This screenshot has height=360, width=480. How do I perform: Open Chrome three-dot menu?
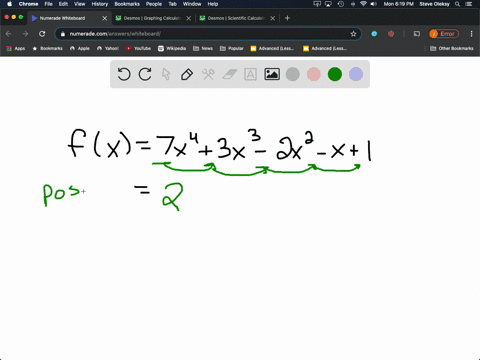pyautogui.click(x=471, y=34)
